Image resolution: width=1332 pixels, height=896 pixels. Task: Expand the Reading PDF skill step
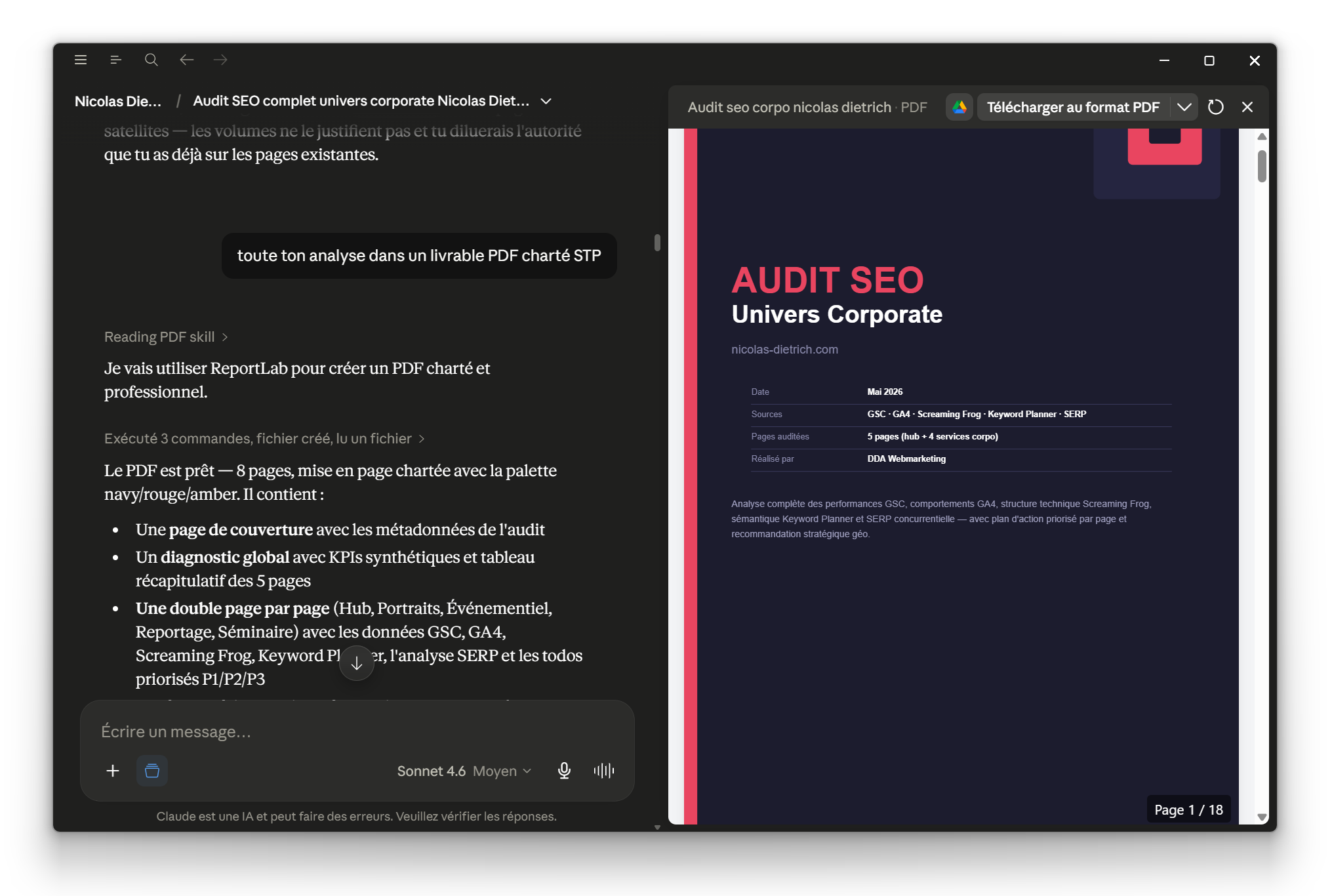tap(166, 337)
